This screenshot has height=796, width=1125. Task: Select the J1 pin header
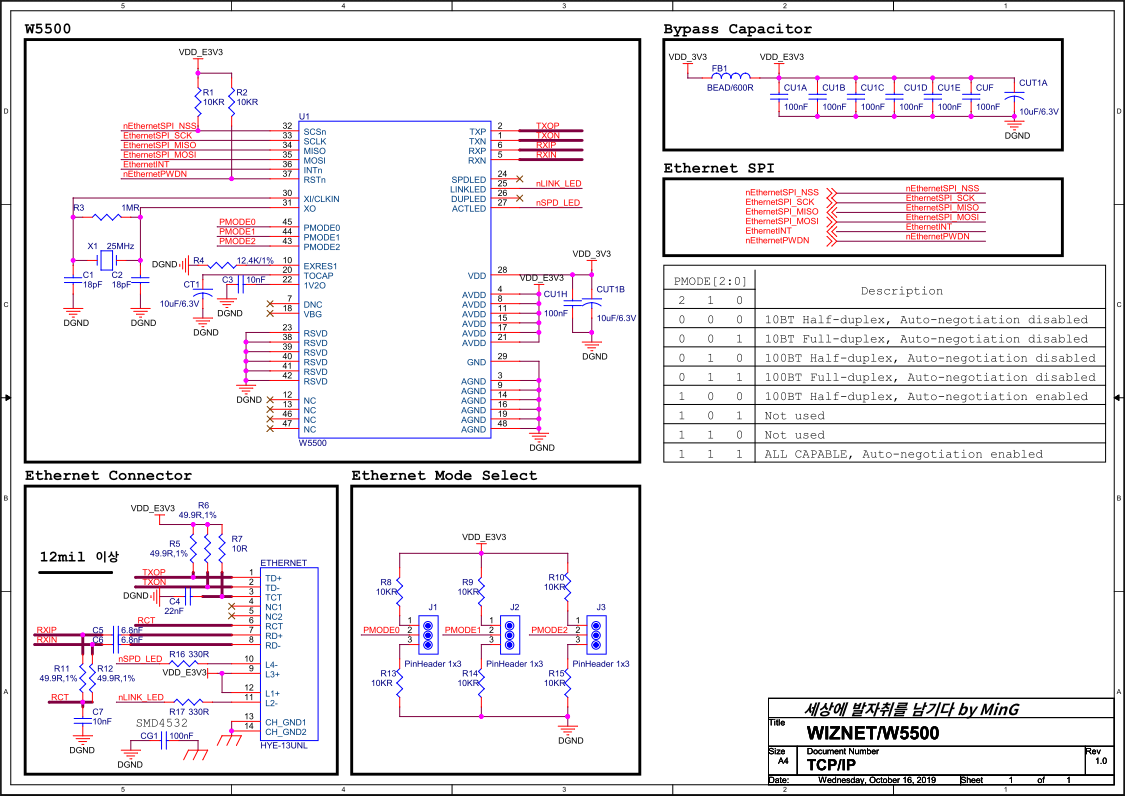pos(428,635)
